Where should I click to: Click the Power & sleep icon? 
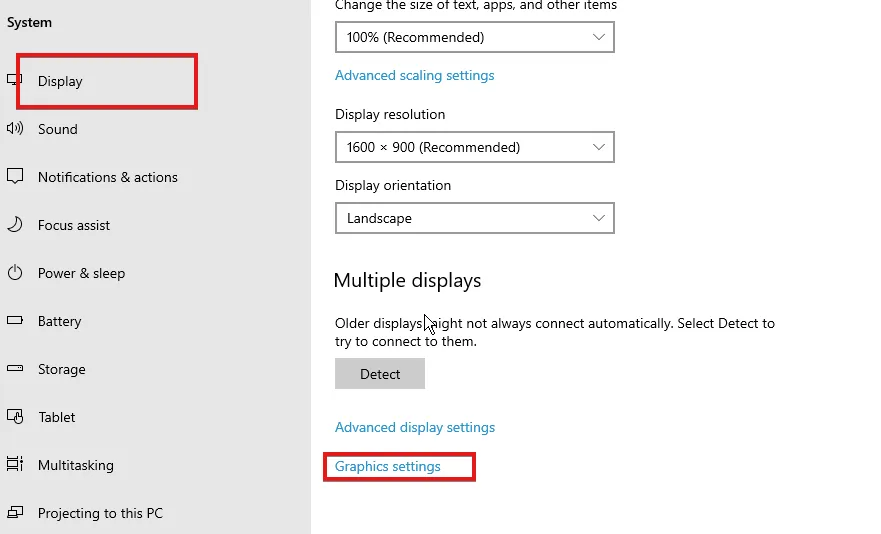pos(15,273)
